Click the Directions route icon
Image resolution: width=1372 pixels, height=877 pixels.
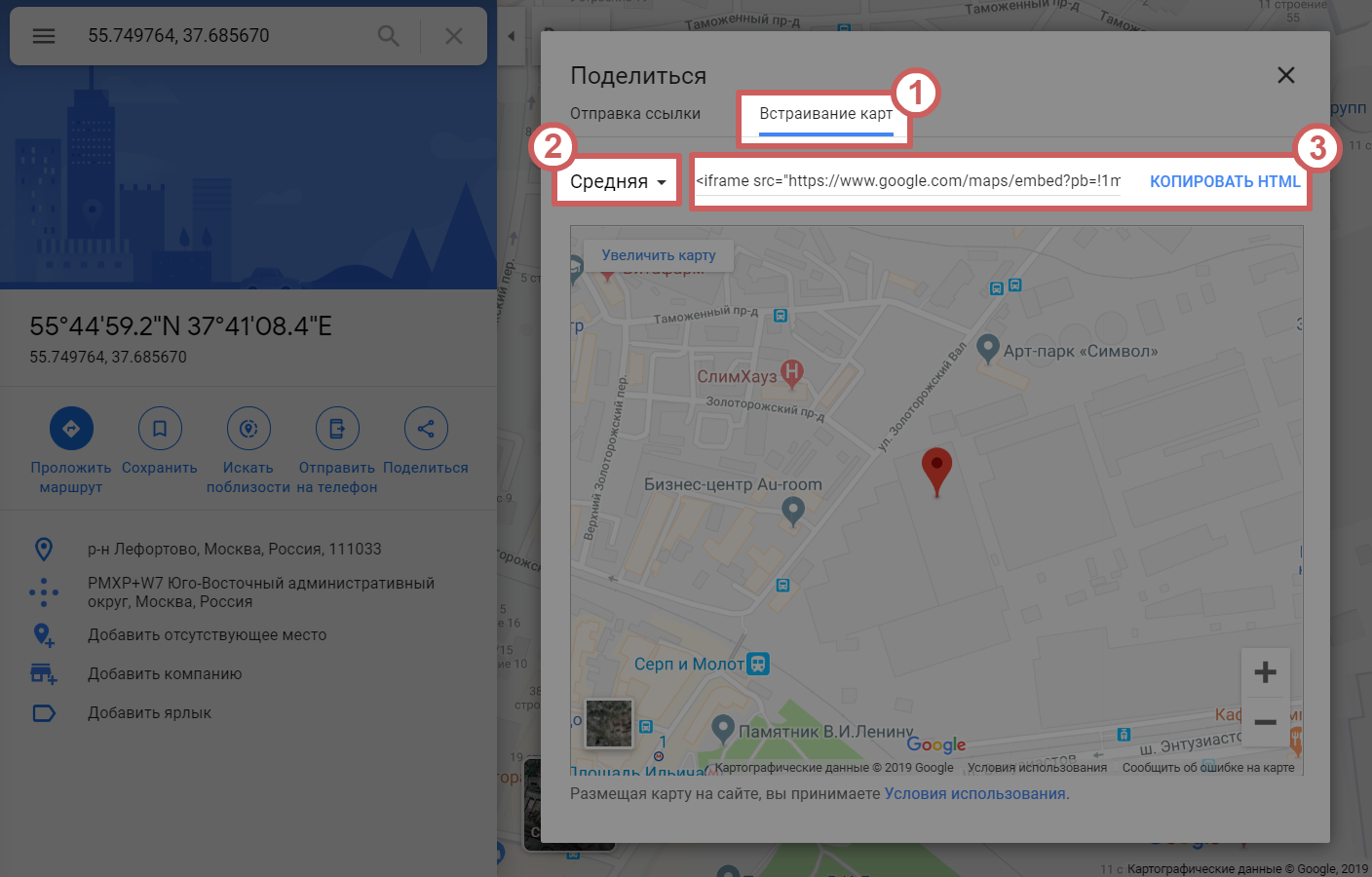[71, 428]
